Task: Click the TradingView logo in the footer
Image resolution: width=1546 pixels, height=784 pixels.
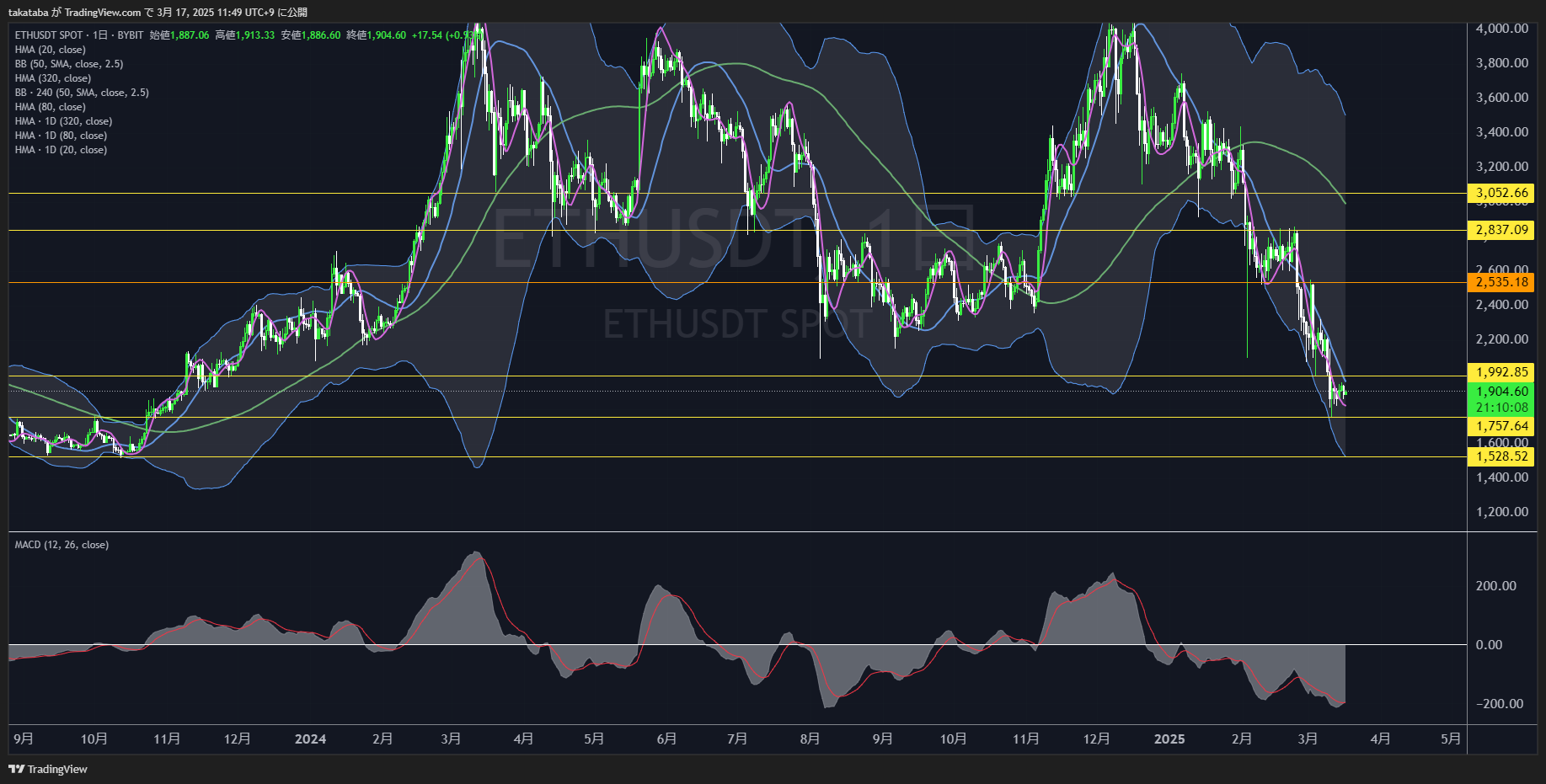Action: [x=48, y=769]
